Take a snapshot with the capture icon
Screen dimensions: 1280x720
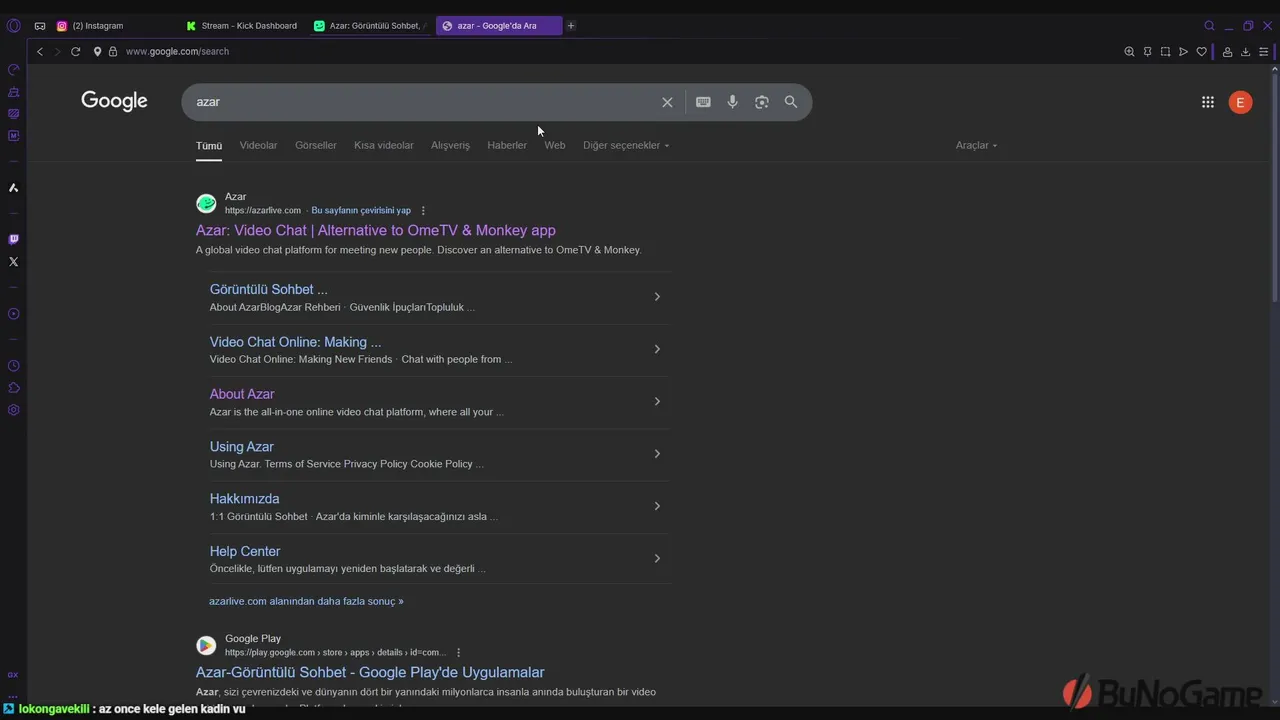(1165, 51)
